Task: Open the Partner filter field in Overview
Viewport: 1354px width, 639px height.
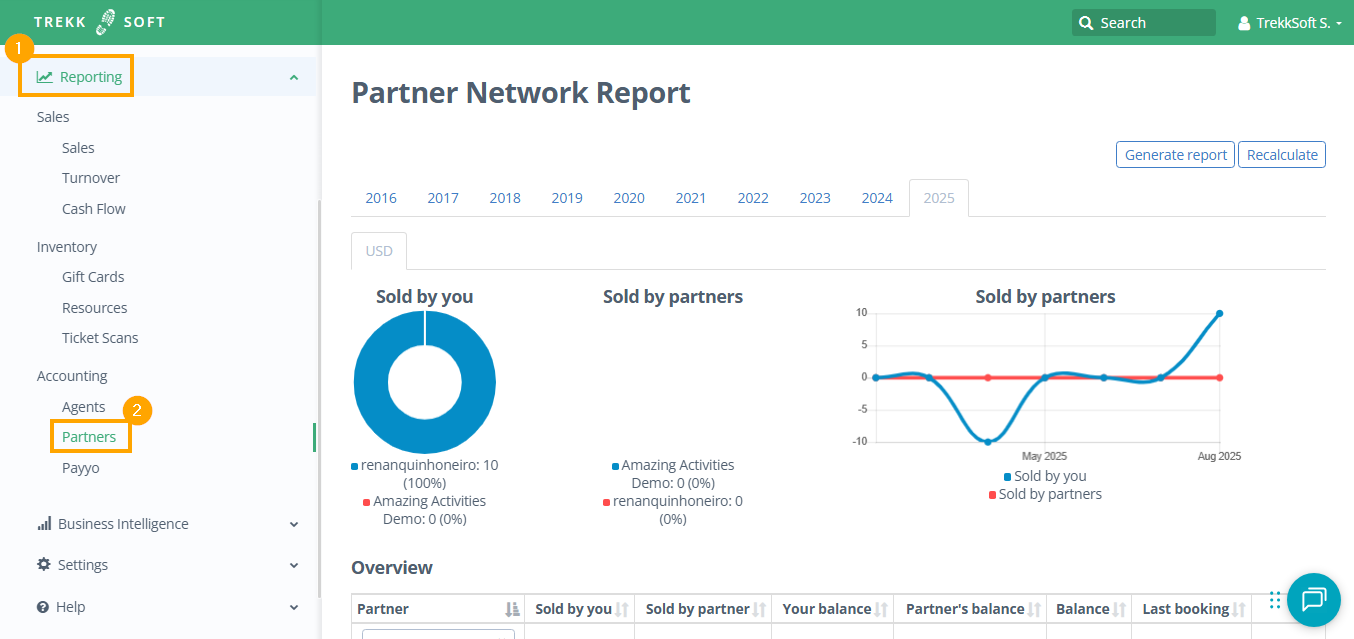Action: tap(438, 634)
